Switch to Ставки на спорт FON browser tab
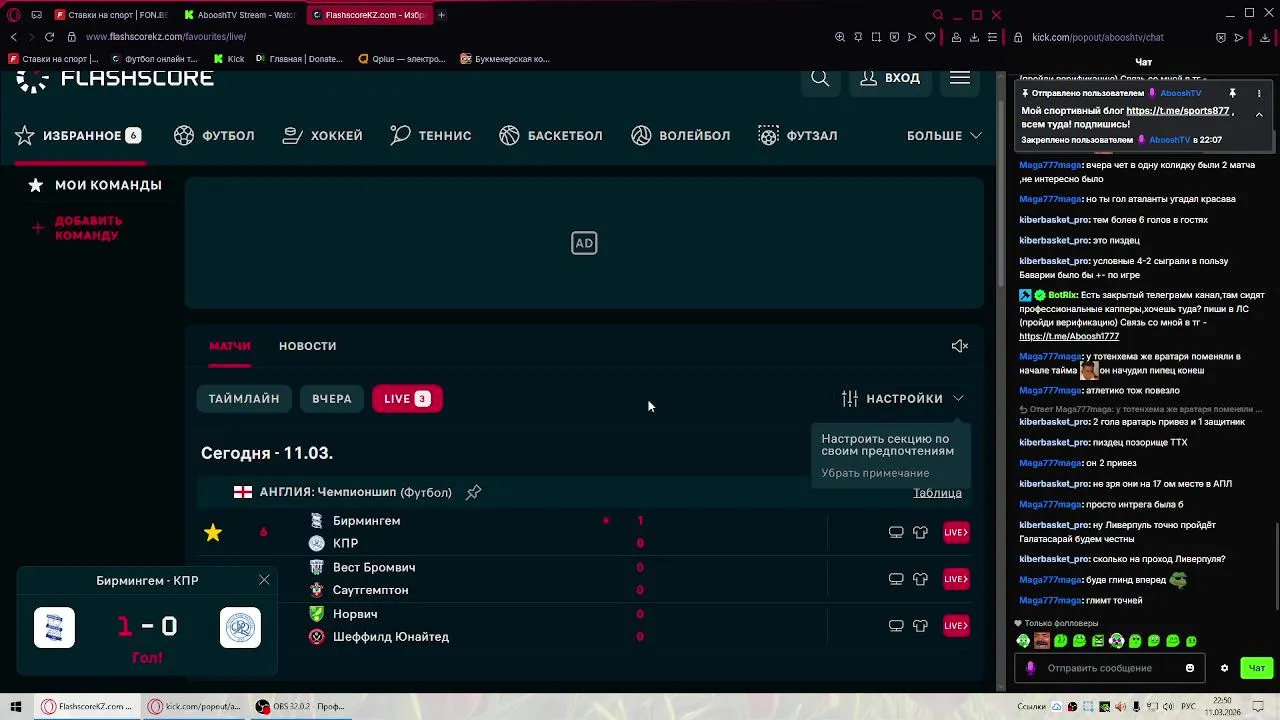1280x720 pixels. [x=112, y=15]
